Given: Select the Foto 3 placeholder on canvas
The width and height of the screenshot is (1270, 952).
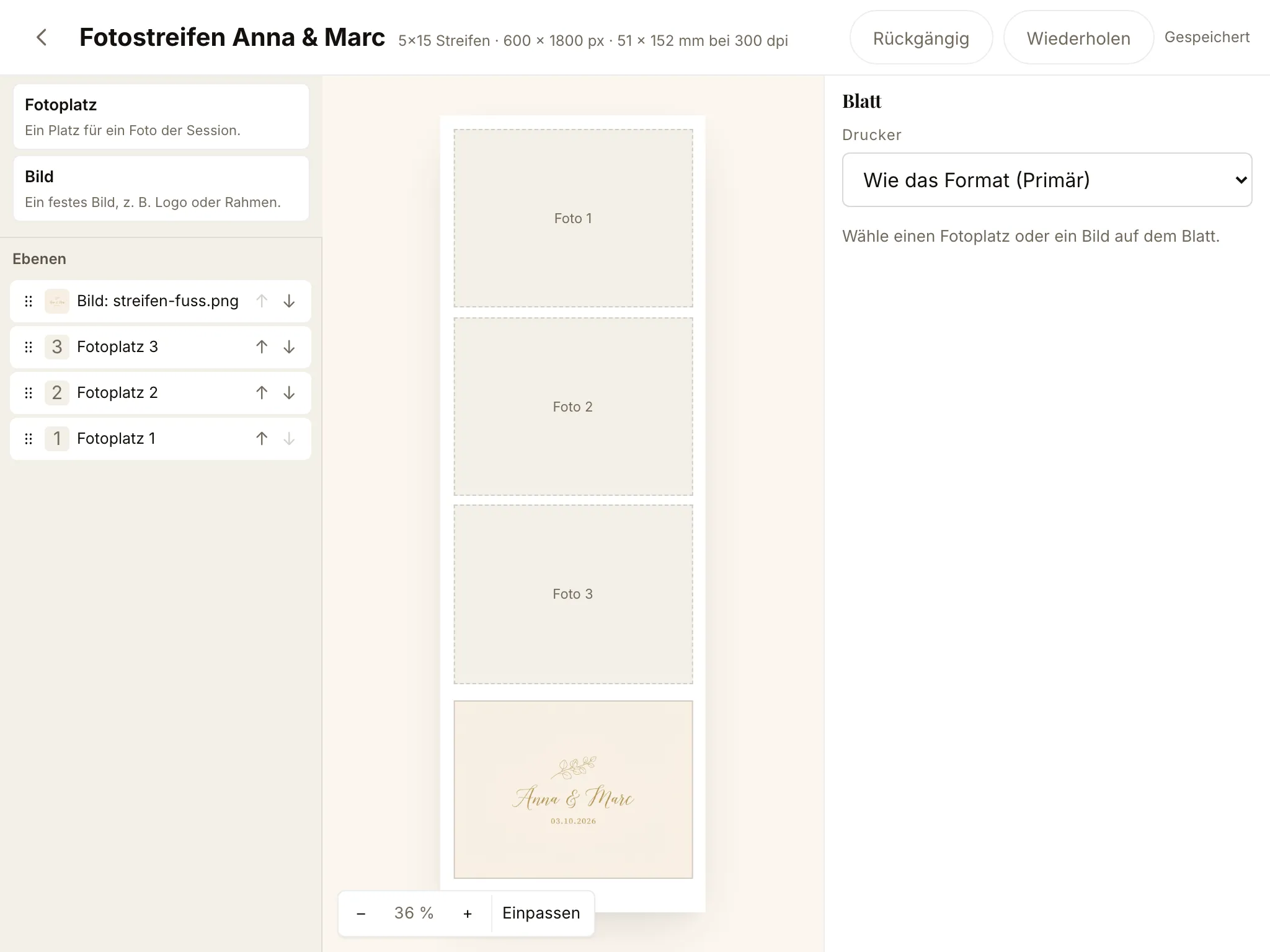Looking at the screenshot, I should pos(573,594).
